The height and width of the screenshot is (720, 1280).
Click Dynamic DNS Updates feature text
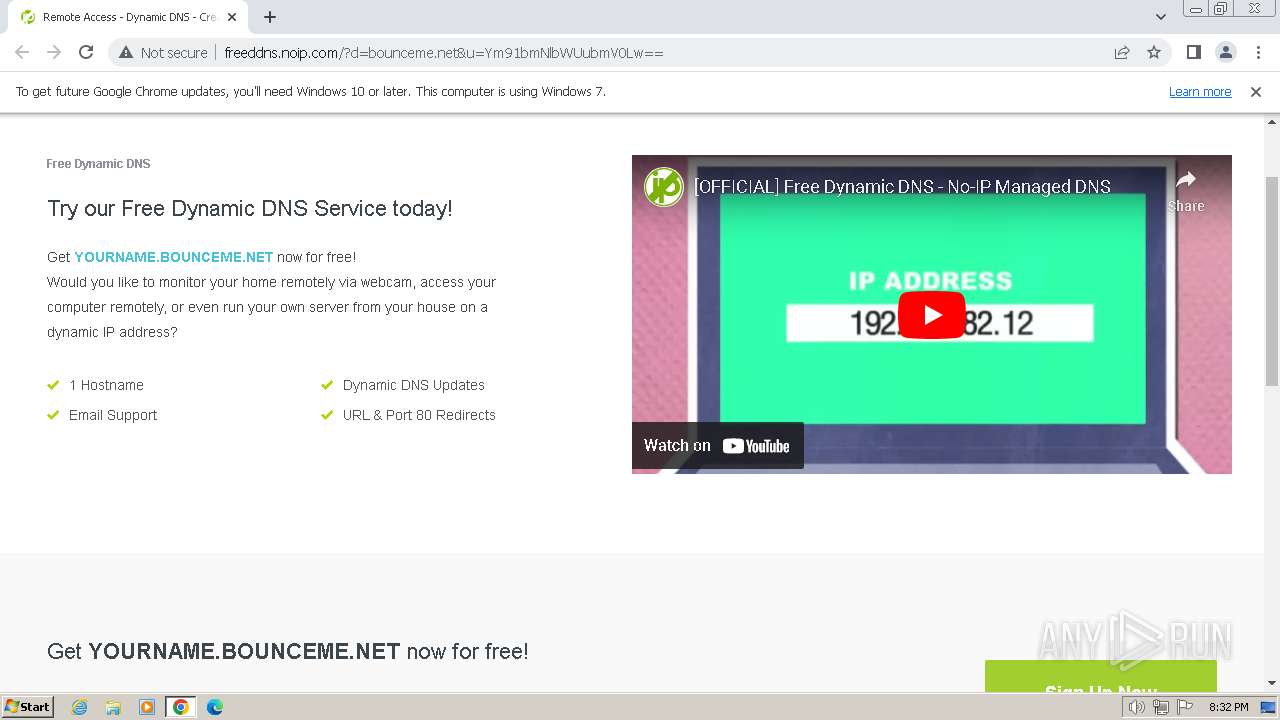click(x=414, y=385)
